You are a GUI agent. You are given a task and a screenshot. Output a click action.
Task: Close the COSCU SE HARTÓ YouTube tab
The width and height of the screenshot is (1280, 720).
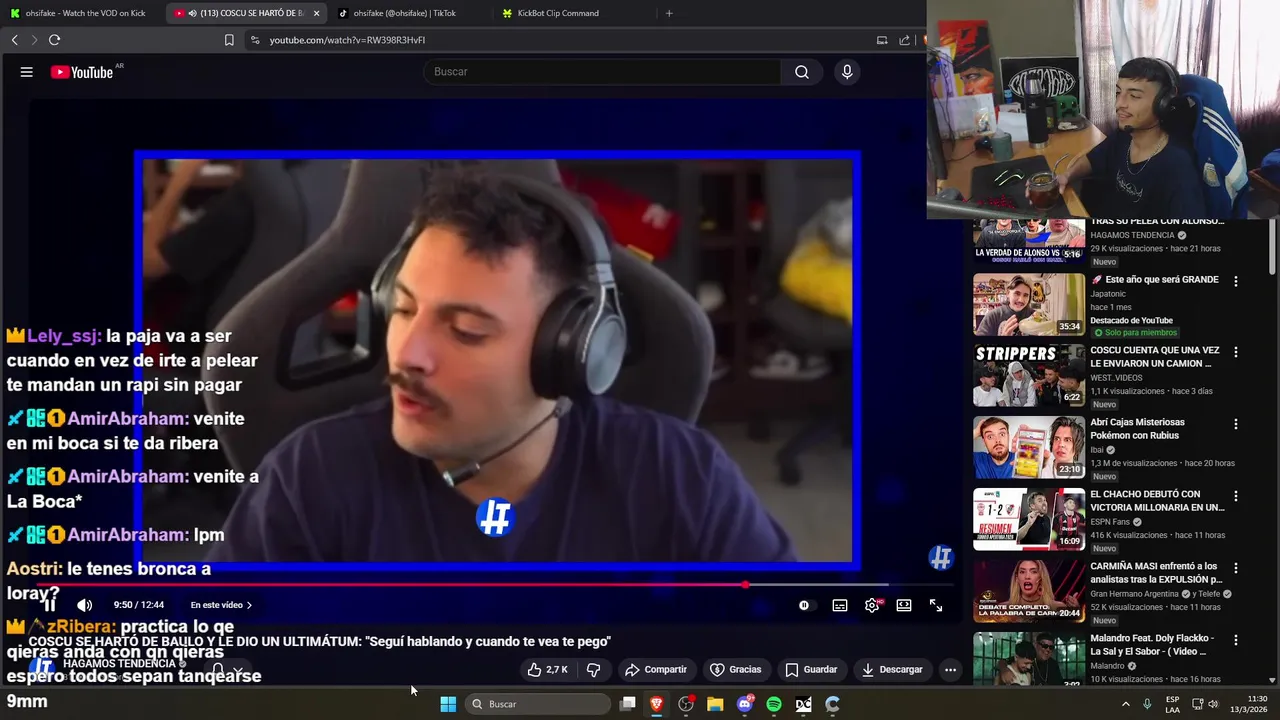coord(316,13)
